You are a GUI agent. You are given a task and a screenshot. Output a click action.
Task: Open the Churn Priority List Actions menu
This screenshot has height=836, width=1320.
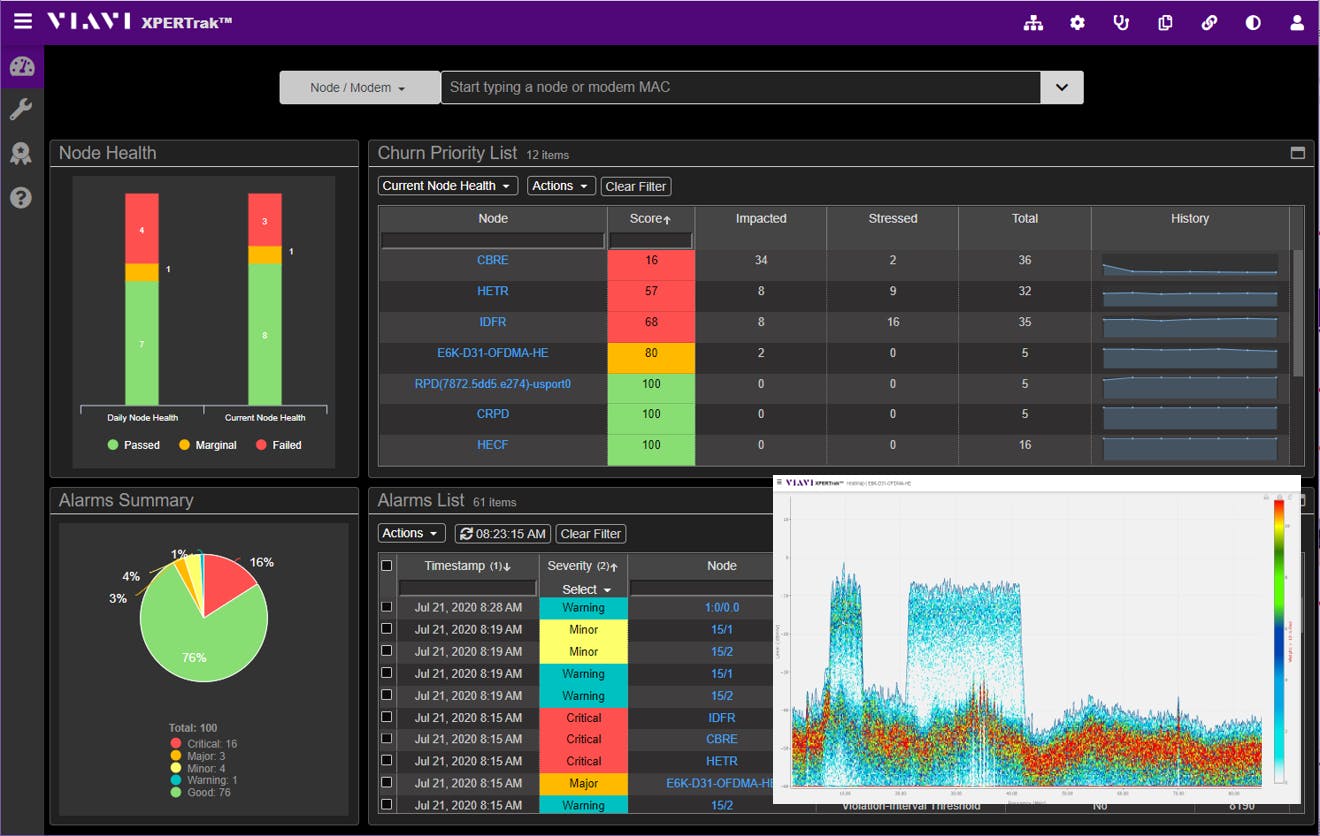[x=560, y=186]
